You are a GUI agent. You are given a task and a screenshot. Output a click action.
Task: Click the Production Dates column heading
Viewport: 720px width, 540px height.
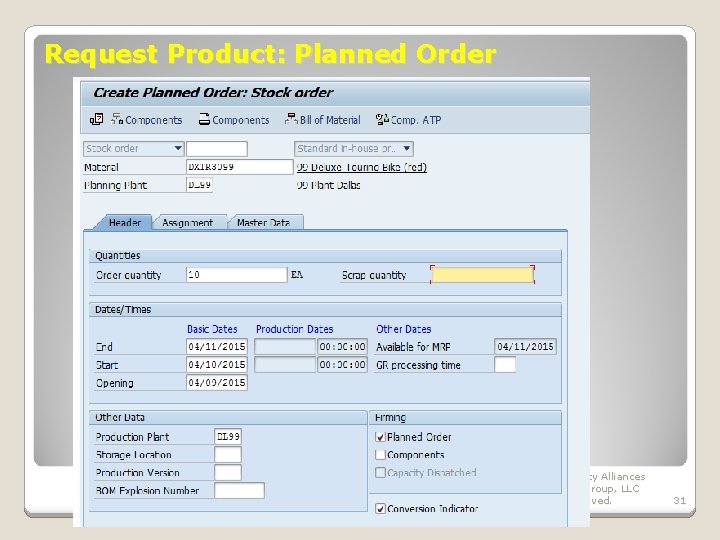click(x=294, y=329)
